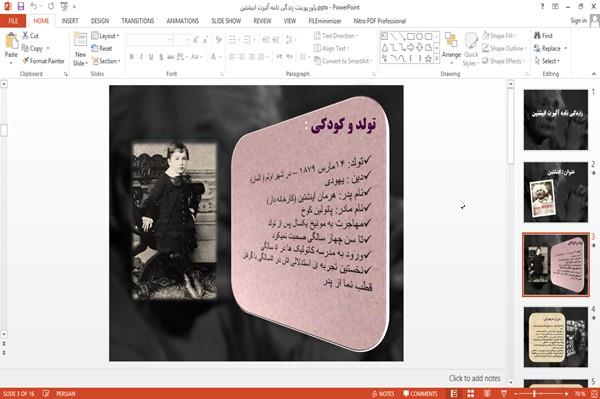600x399 pixels.
Task: Select the slide 2 thumbnail
Action: click(x=556, y=192)
